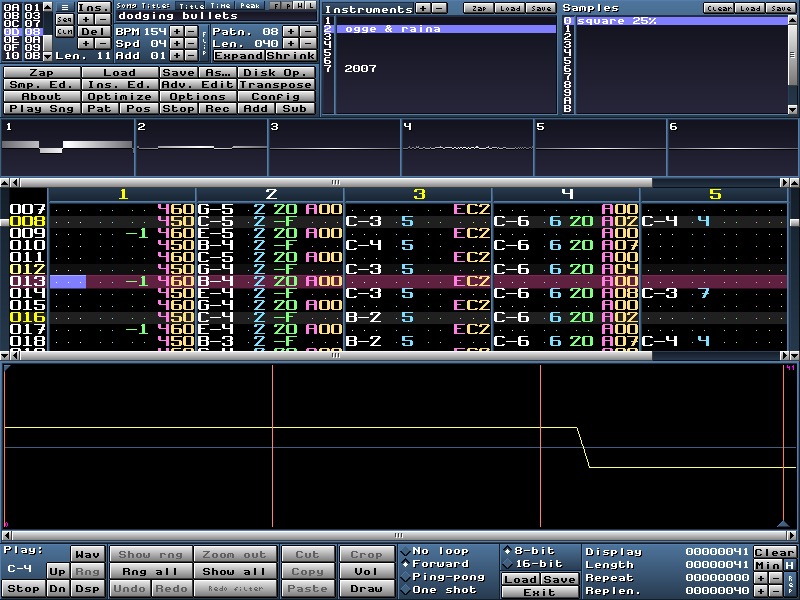The width and height of the screenshot is (800, 600).
Task: Click the Seq order button
Action: pos(64,19)
